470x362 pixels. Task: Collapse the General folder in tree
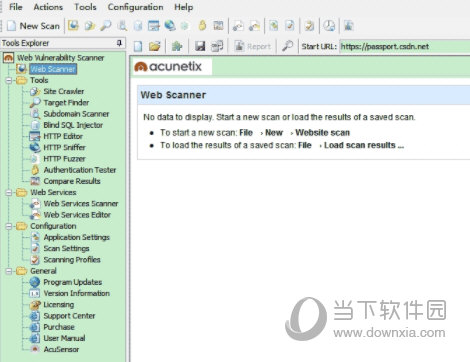point(9,271)
